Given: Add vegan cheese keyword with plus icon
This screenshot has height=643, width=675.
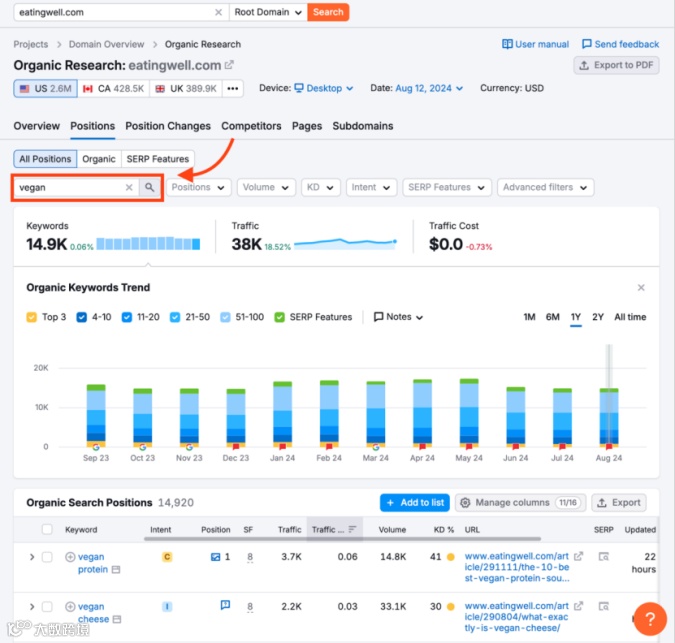Looking at the screenshot, I should (x=70, y=606).
